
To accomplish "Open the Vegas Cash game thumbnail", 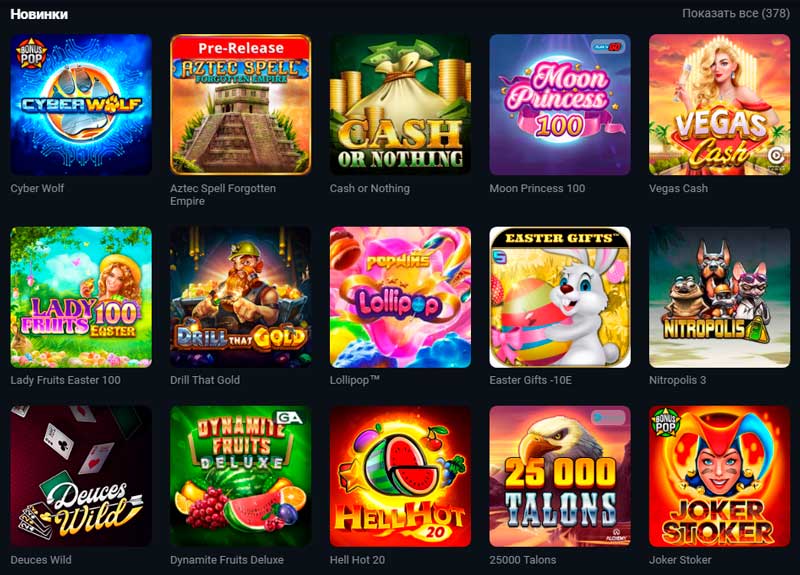I will coord(719,105).
